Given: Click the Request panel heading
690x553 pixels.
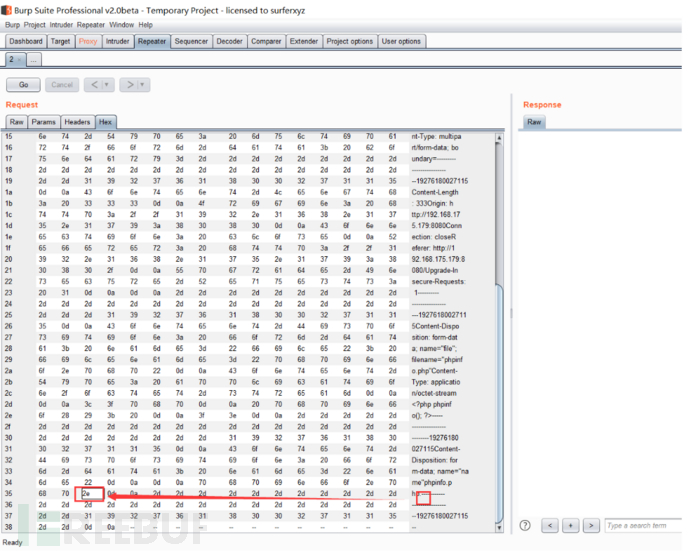Looking at the screenshot, I should pyautogui.click(x=22, y=105).
